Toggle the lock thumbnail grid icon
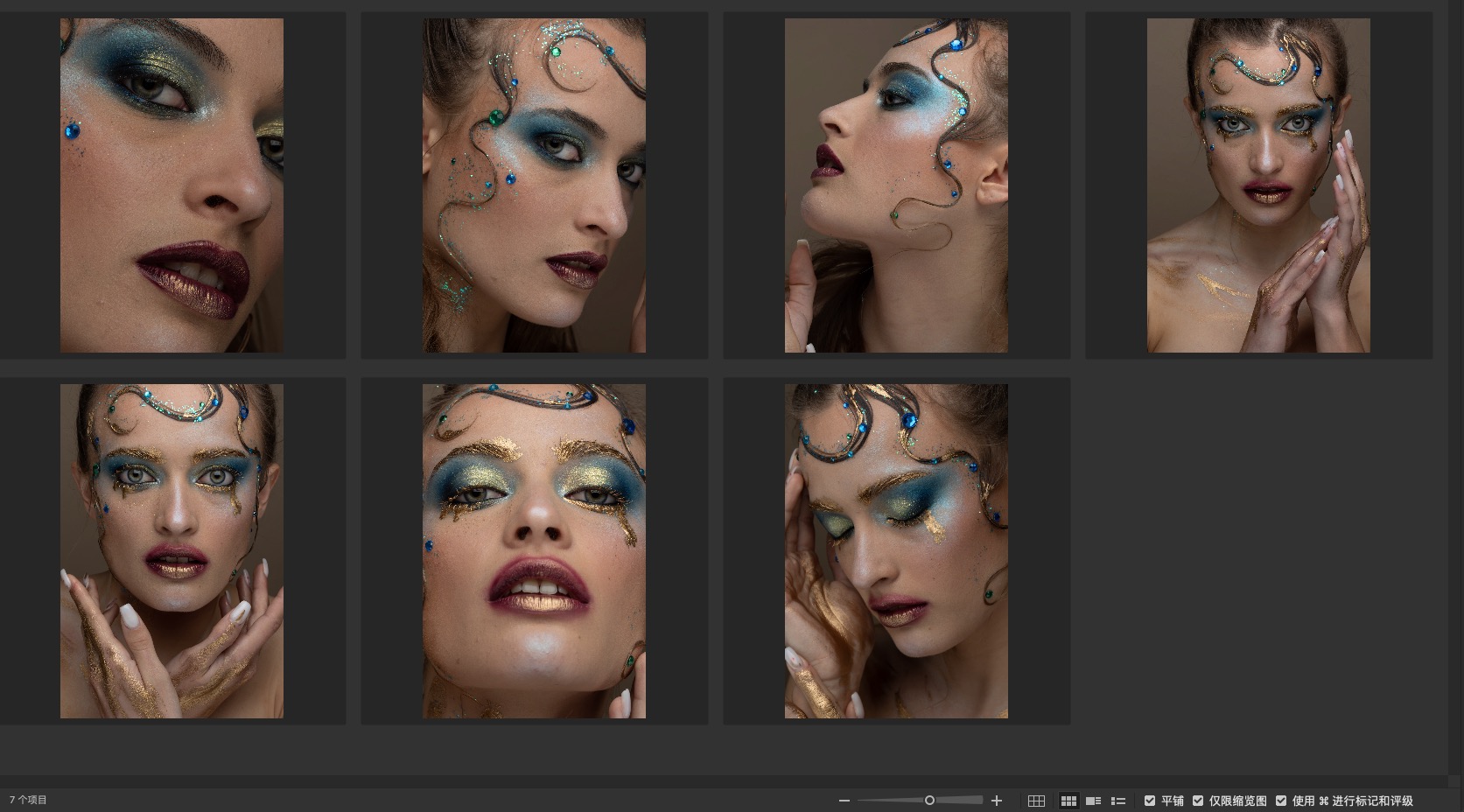Screen dimensions: 1464x812 pyautogui.click(x=1036, y=801)
